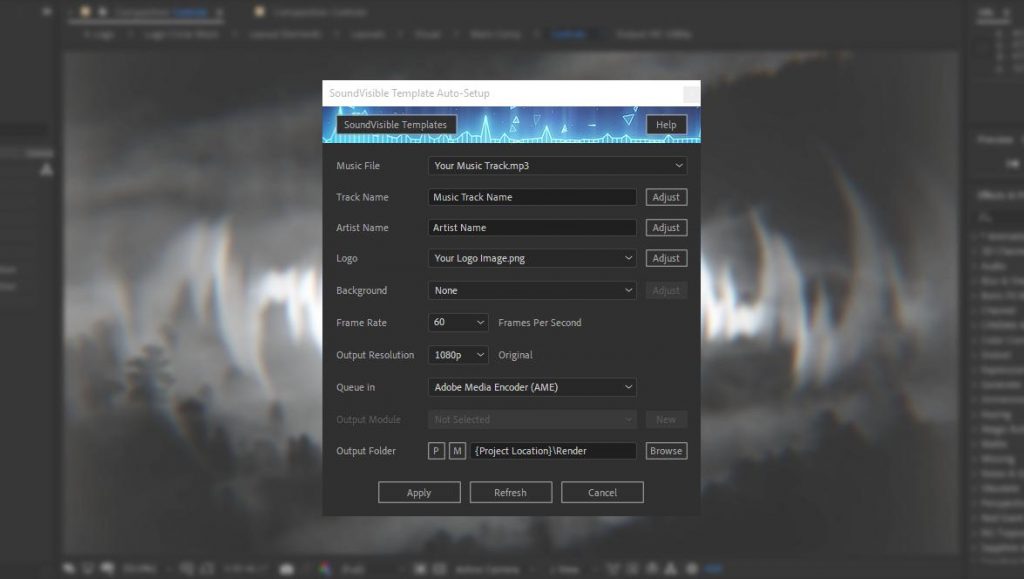Open the Queue in Adobe Media Encoder dropdown

pos(532,387)
